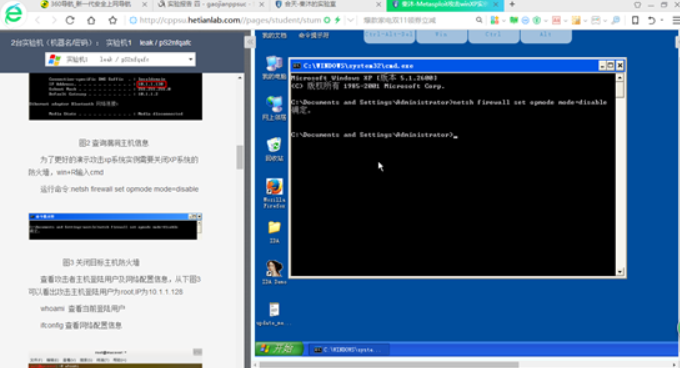Open the firewall command screenshot thumbnail
Image resolution: width=680 pixels, height=368 pixels.
[x=115, y=226]
